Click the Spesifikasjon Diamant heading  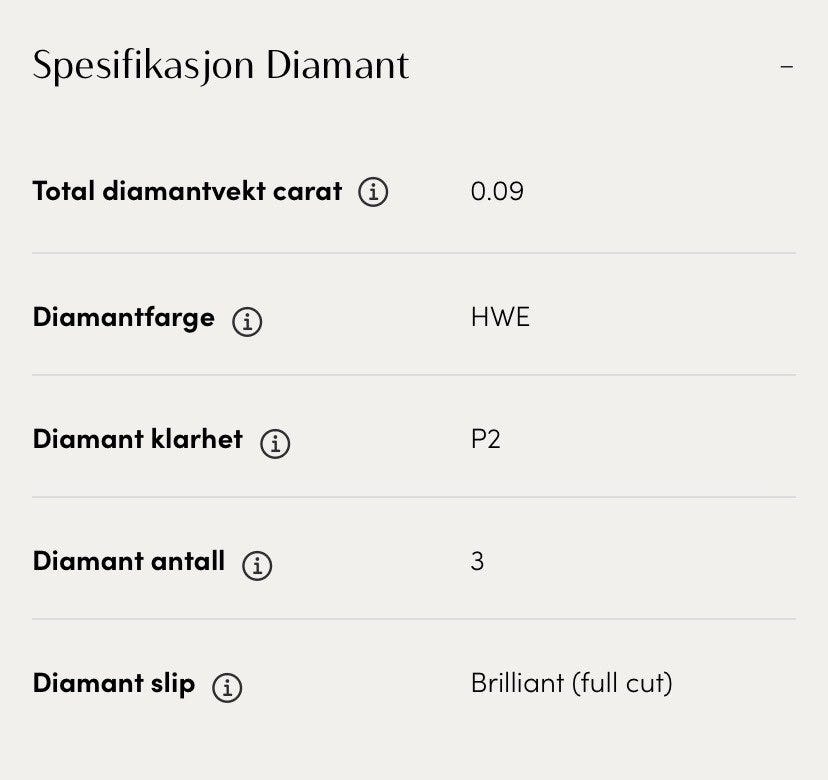pos(221,66)
